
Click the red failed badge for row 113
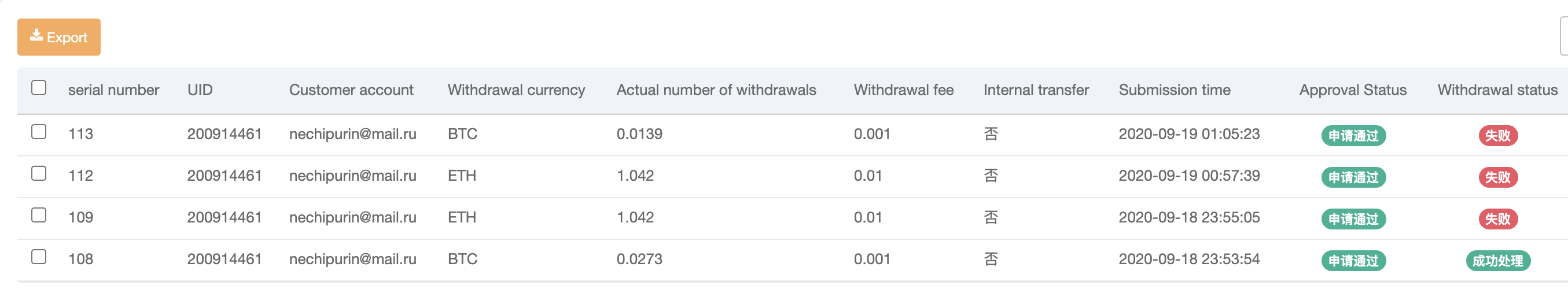click(1497, 136)
